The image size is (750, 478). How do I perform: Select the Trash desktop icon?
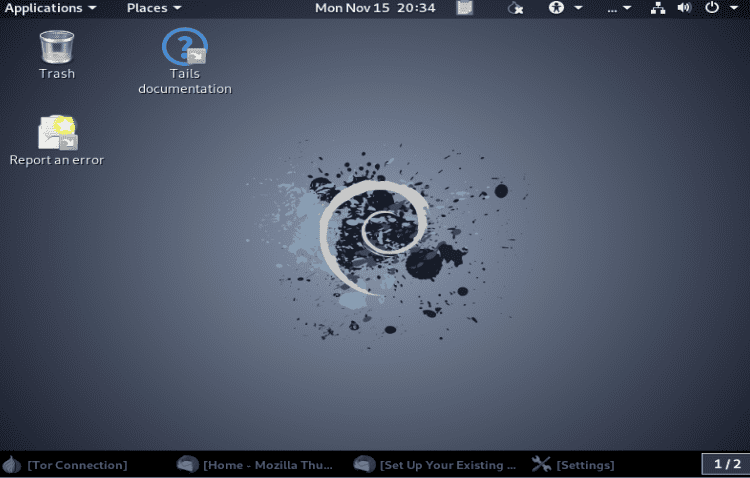[x=57, y=55]
